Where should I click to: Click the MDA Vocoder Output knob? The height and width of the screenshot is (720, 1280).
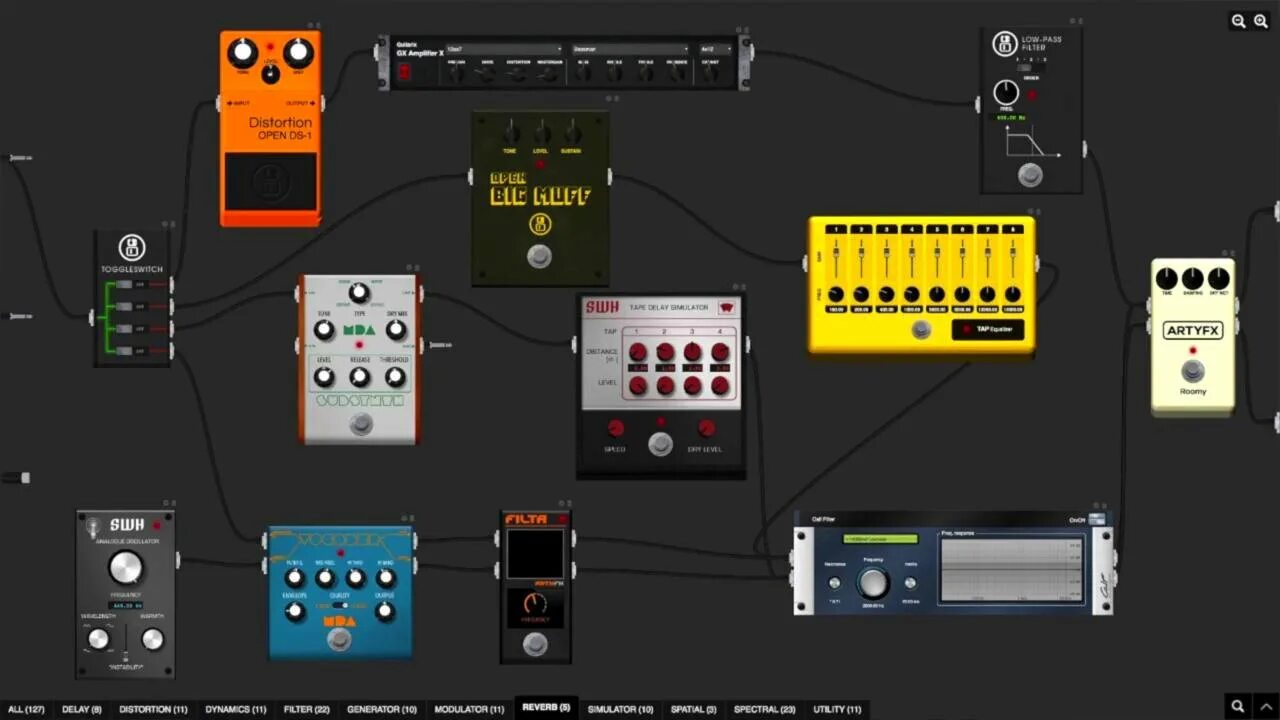385,612
